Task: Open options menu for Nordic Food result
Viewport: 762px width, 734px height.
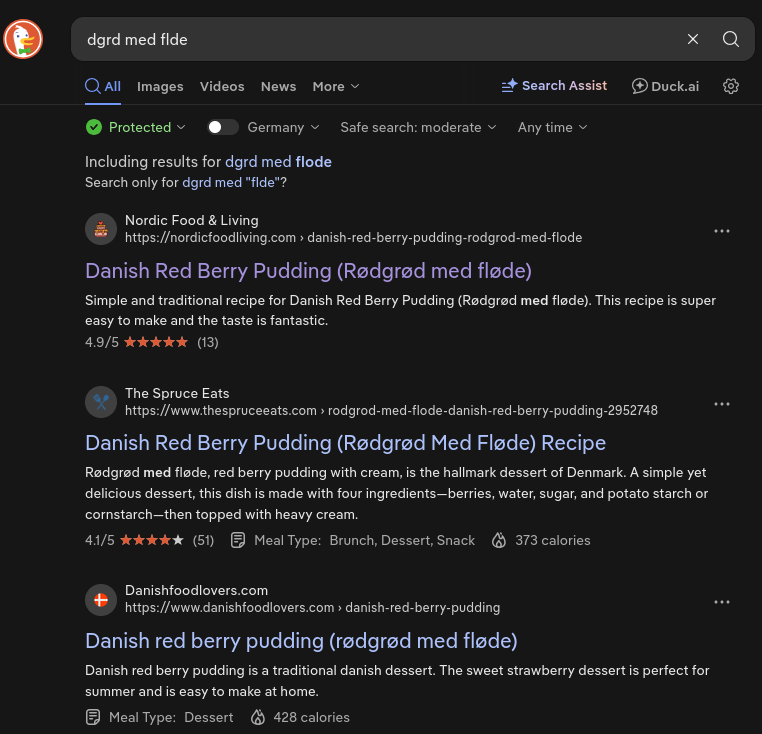Action: click(722, 231)
